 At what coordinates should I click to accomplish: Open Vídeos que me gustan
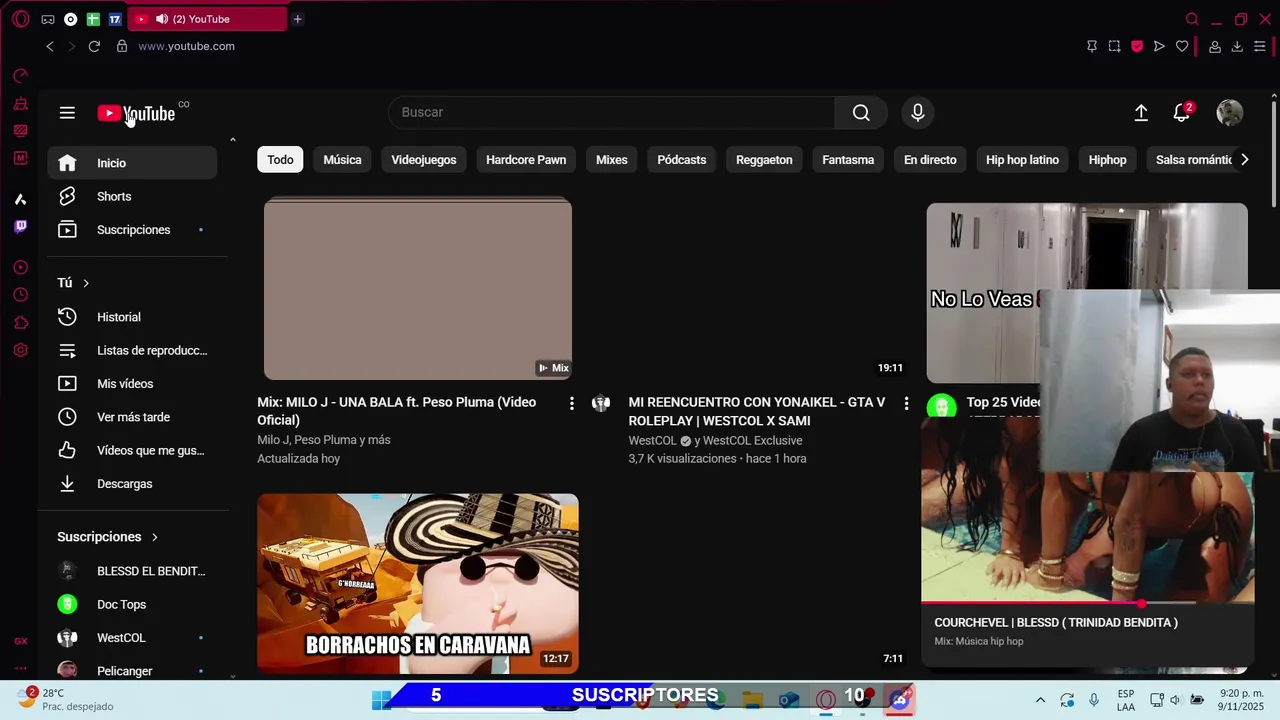coord(132,450)
